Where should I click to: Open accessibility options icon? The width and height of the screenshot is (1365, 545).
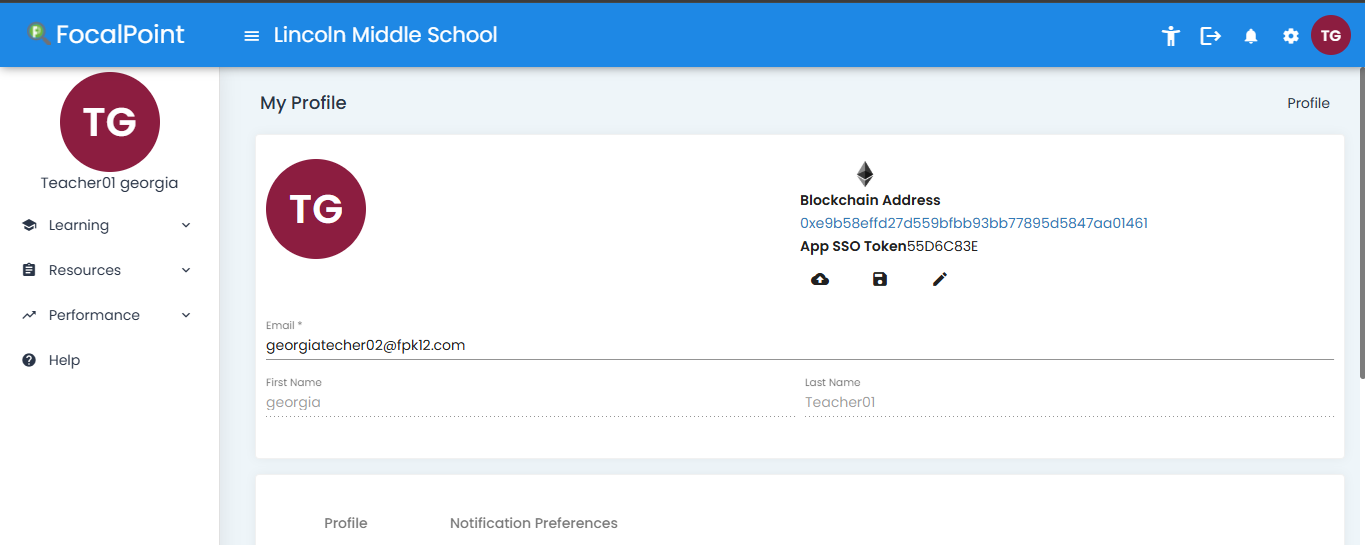tap(1171, 36)
